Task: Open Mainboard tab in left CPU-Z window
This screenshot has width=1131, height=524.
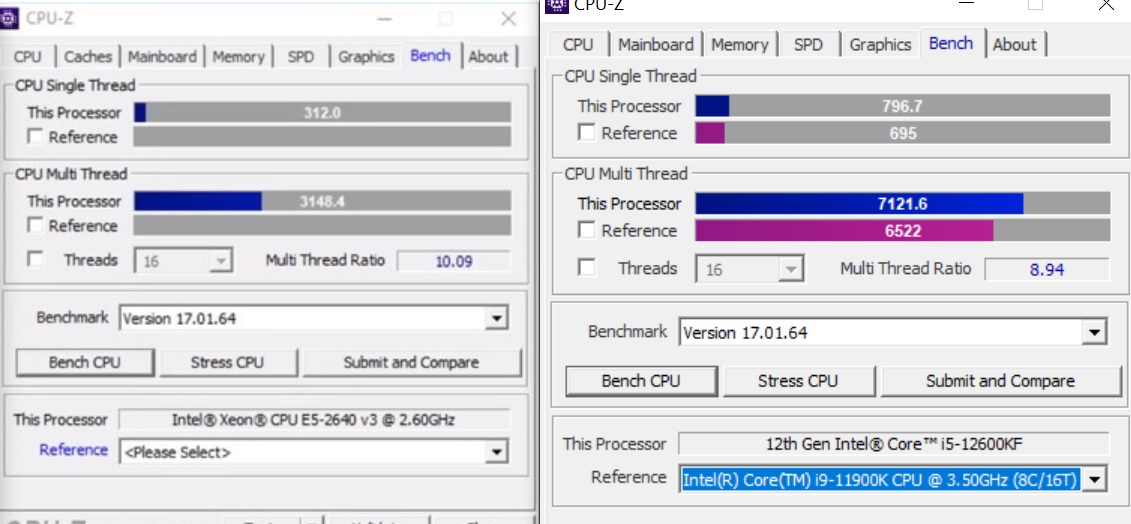Action: click(x=162, y=56)
